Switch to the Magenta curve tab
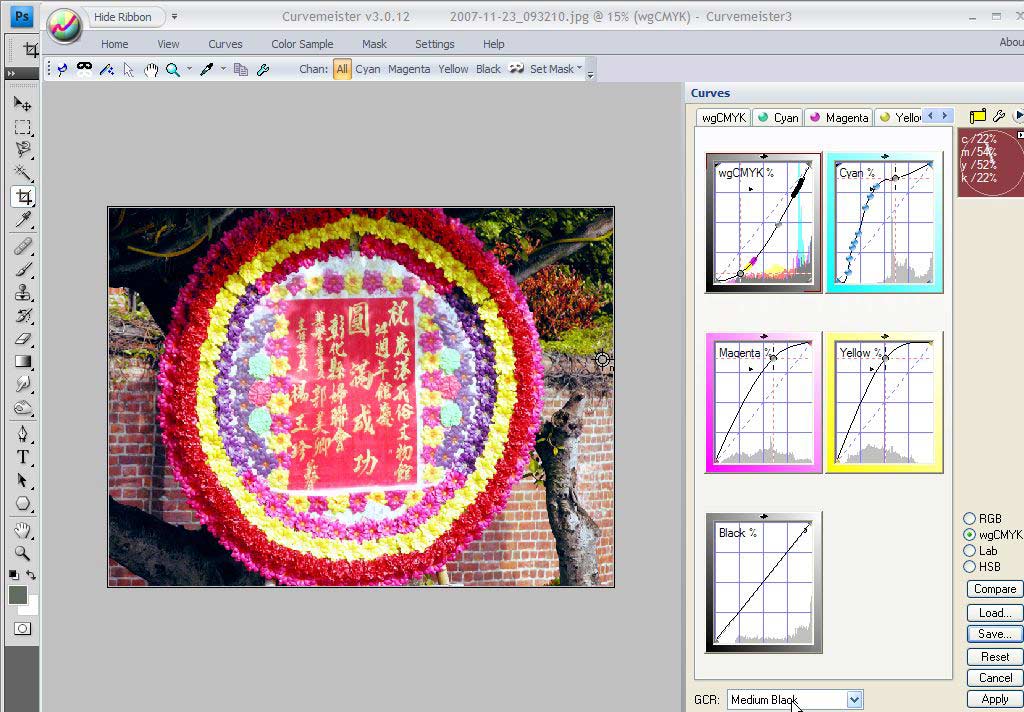This screenshot has width=1024, height=712. click(x=839, y=117)
